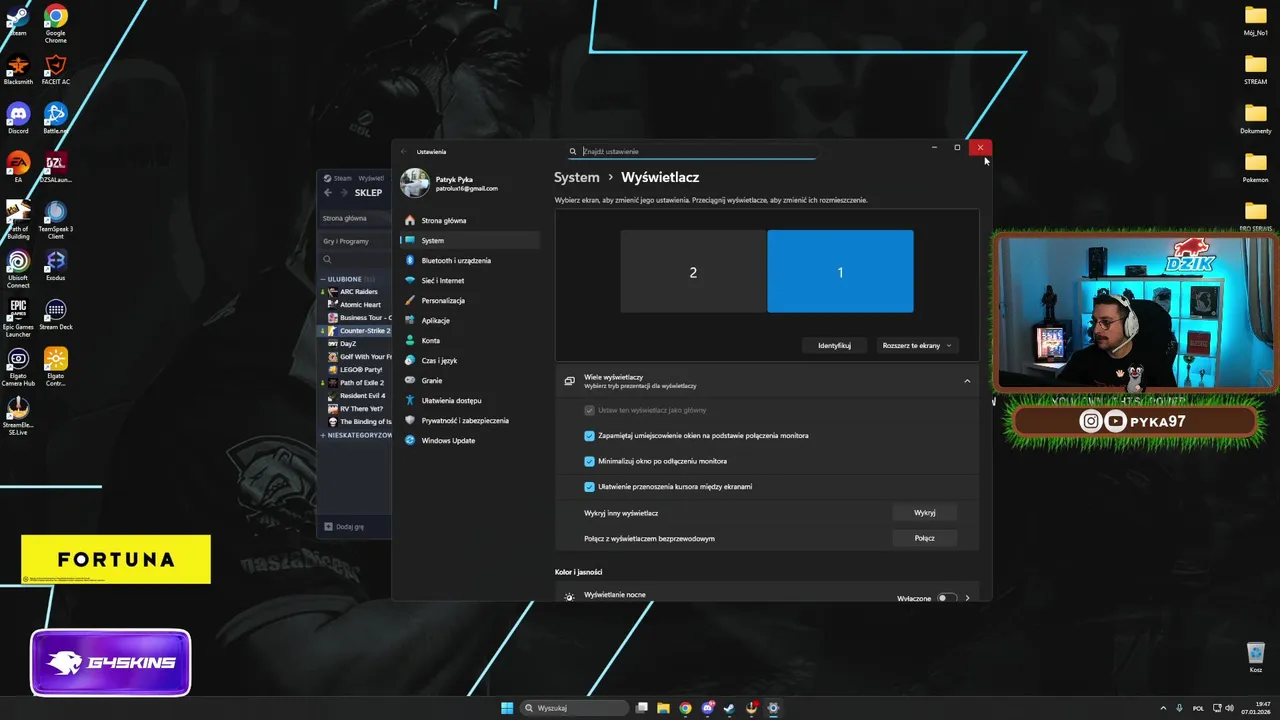Select System in the Settings sidebar
This screenshot has height=720, width=1280.
coord(470,240)
